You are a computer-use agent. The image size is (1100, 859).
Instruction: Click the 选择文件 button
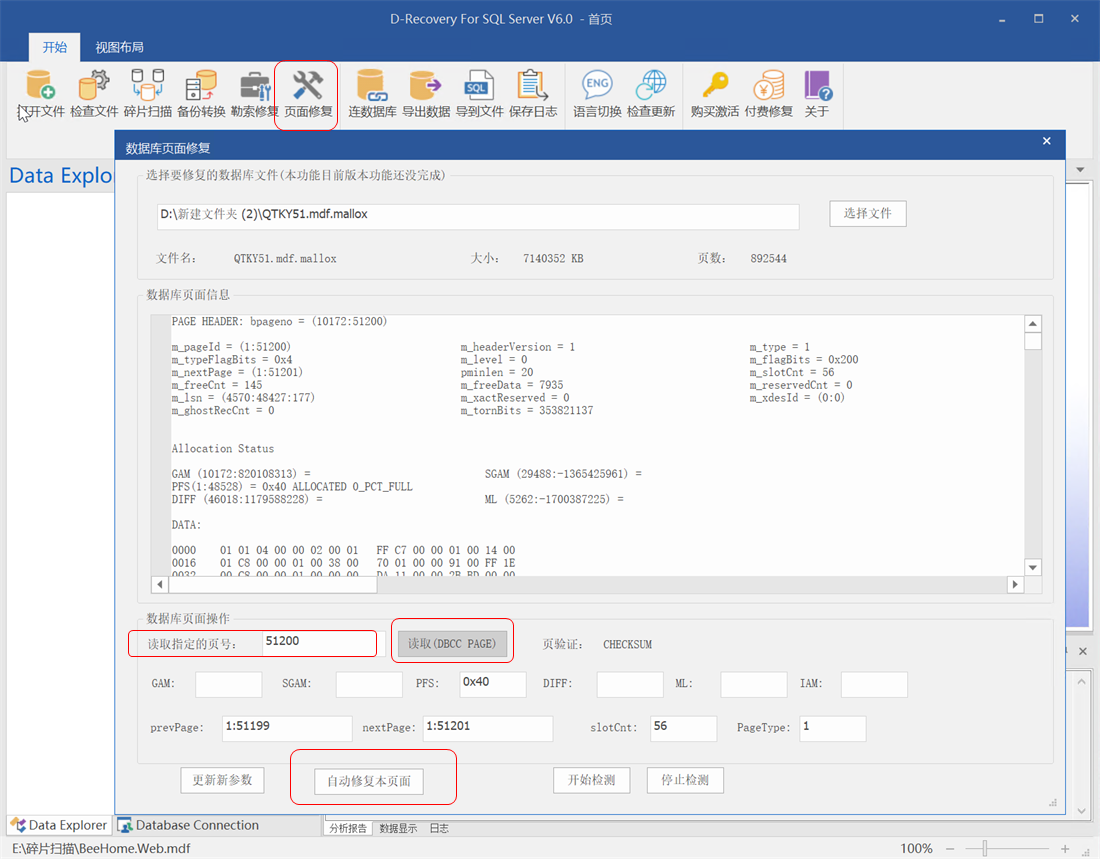[868, 213]
